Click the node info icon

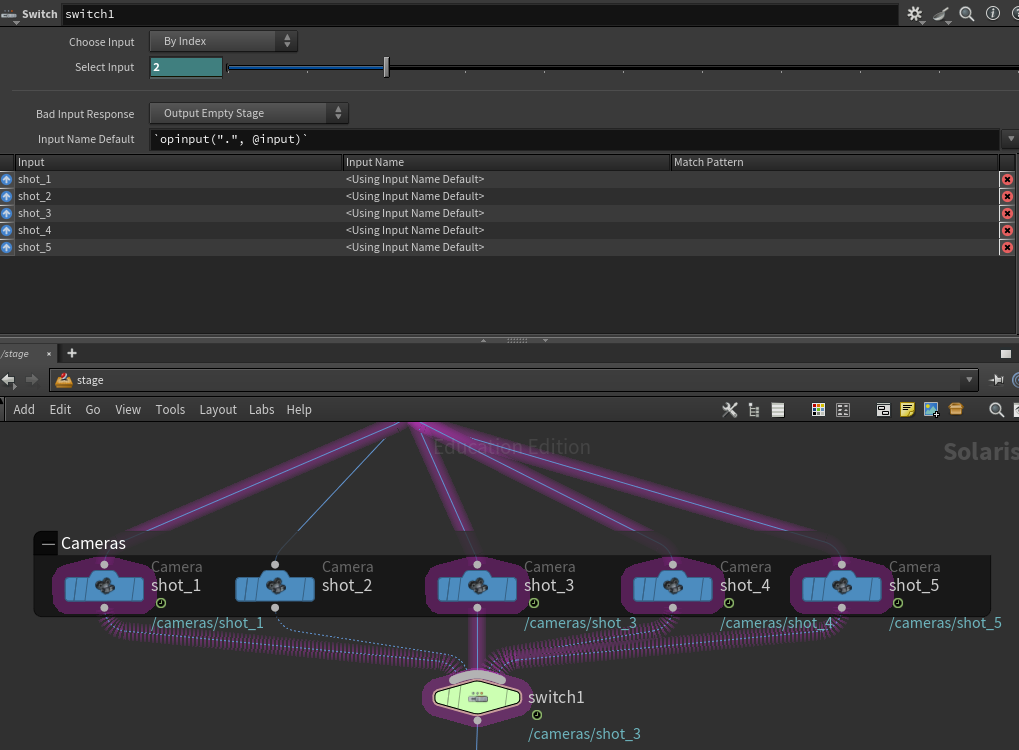[x=993, y=14]
